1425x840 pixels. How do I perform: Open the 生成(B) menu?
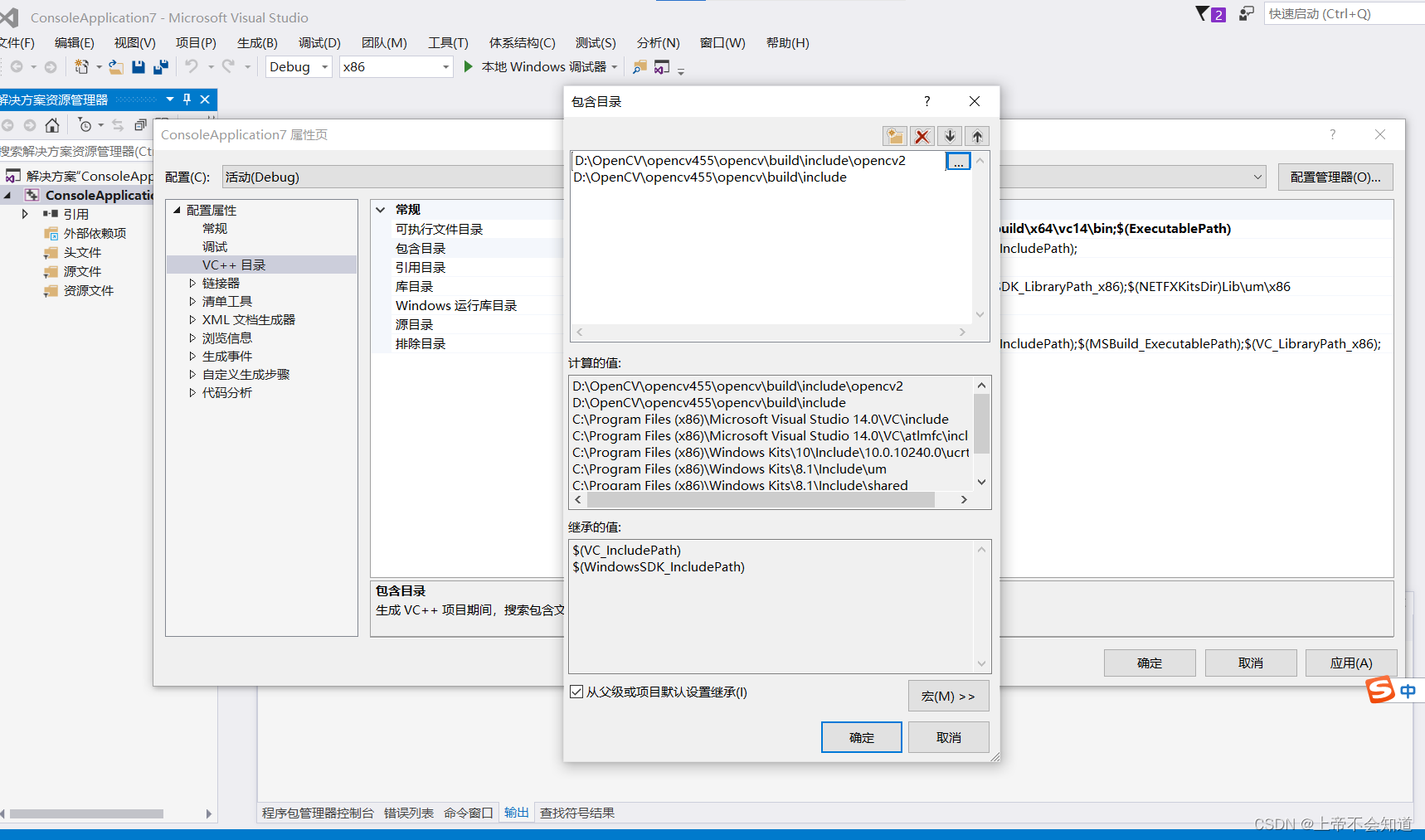point(257,42)
